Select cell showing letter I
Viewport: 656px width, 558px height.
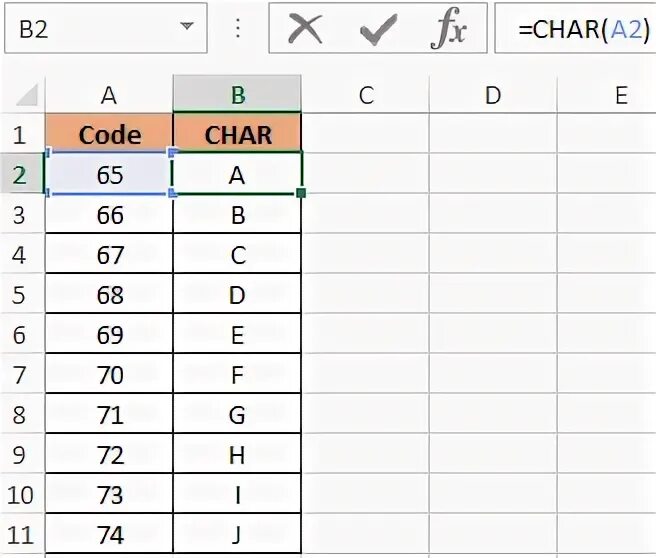pyautogui.click(x=237, y=493)
